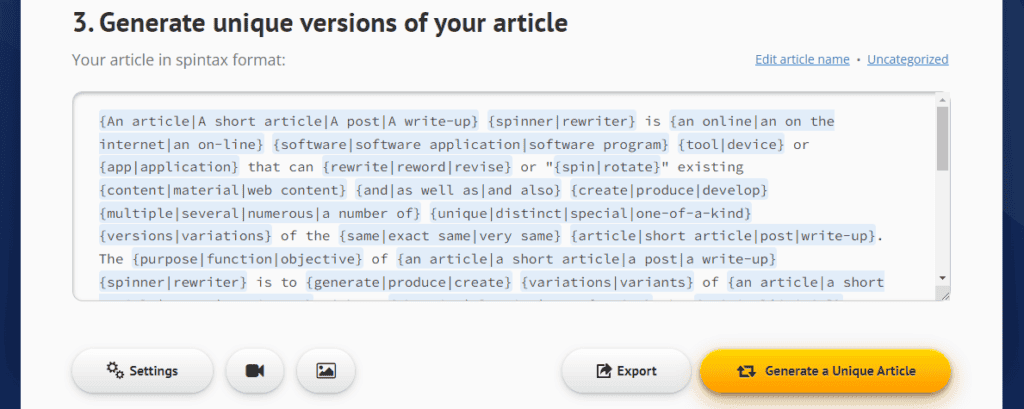Click the {content|material|web content} spintax group
The height and width of the screenshot is (409, 1024).
coord(225,189)
